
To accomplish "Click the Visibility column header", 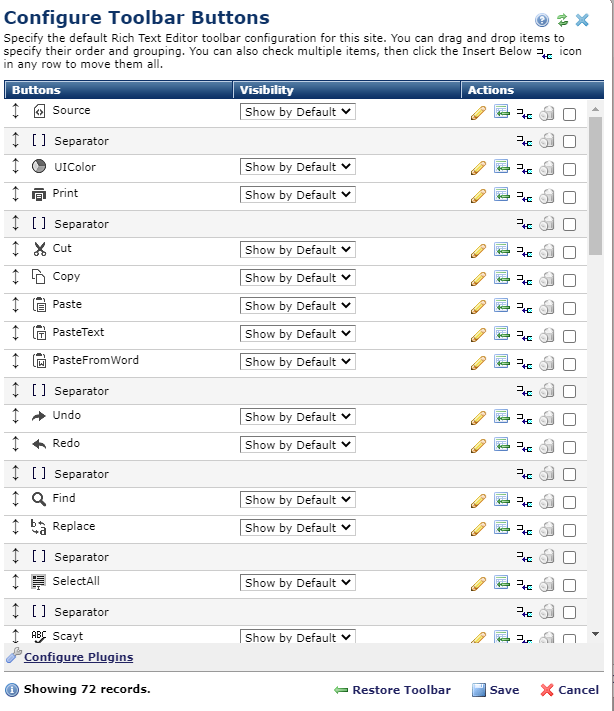I will click(266, 90).
